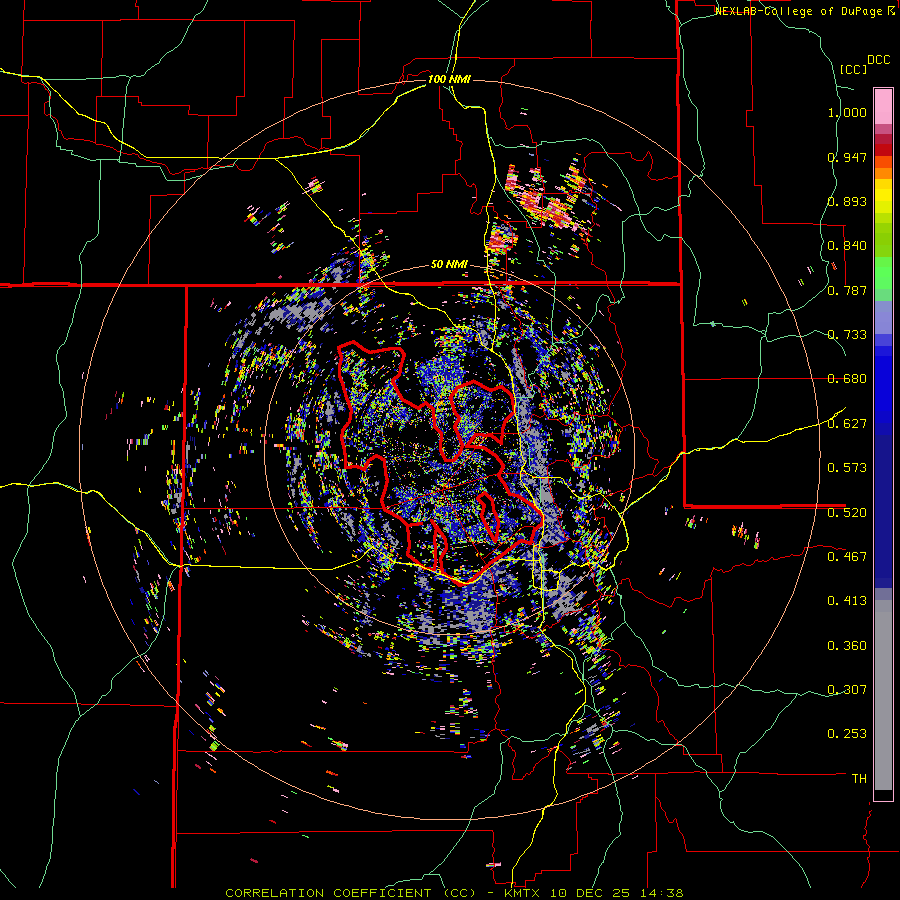
Task: Select the 0.893 legend value
Action: tap(847, 201)
